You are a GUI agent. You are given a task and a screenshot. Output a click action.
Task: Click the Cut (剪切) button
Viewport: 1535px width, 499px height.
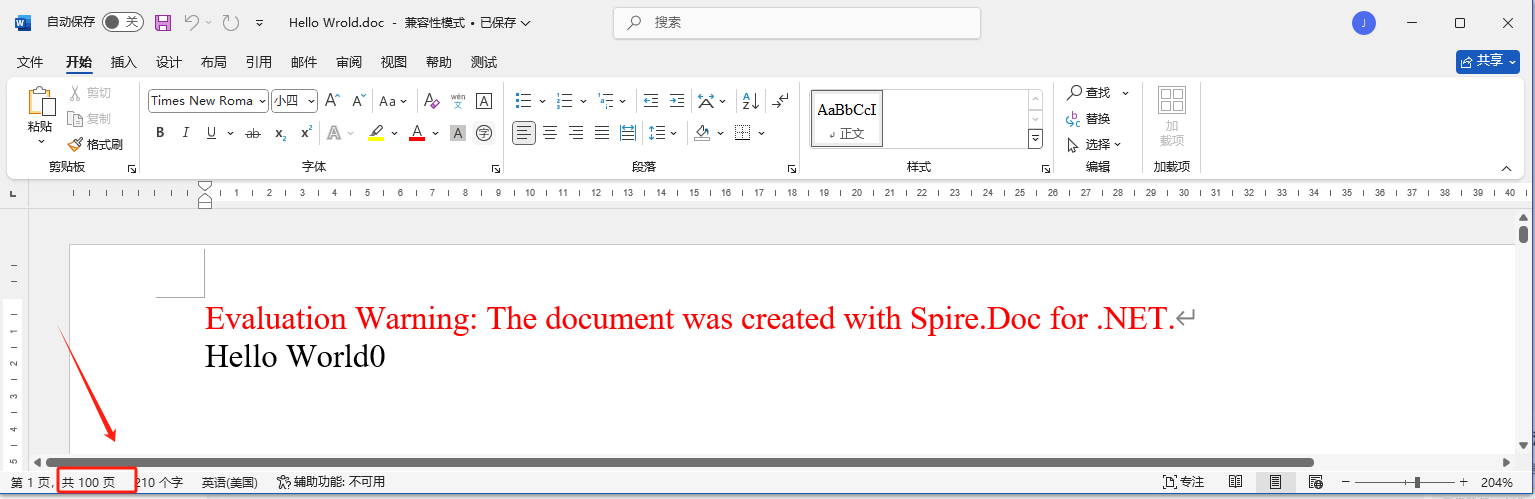pos(90,93)
